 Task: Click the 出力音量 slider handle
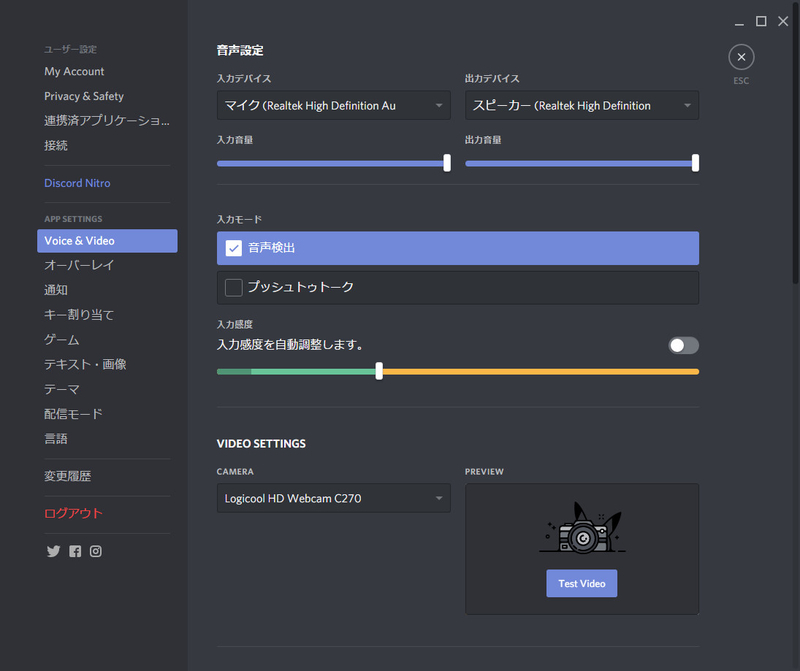tap(695, 163)
